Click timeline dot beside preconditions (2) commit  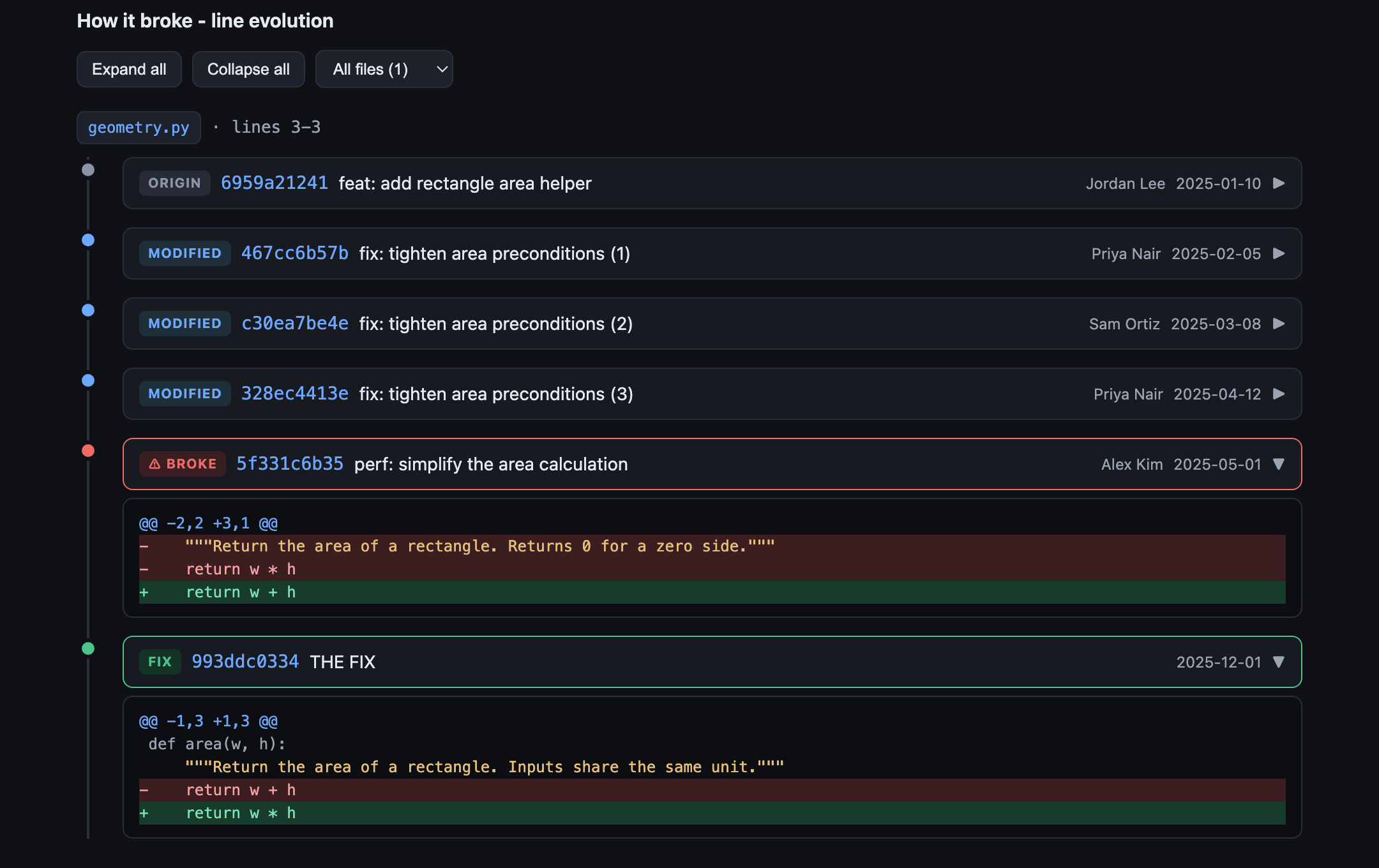coord(88,310)
